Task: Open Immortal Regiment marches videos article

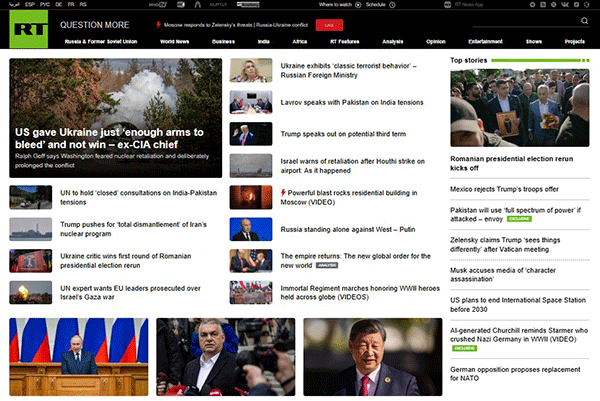Action: click(x=360, y=292)
